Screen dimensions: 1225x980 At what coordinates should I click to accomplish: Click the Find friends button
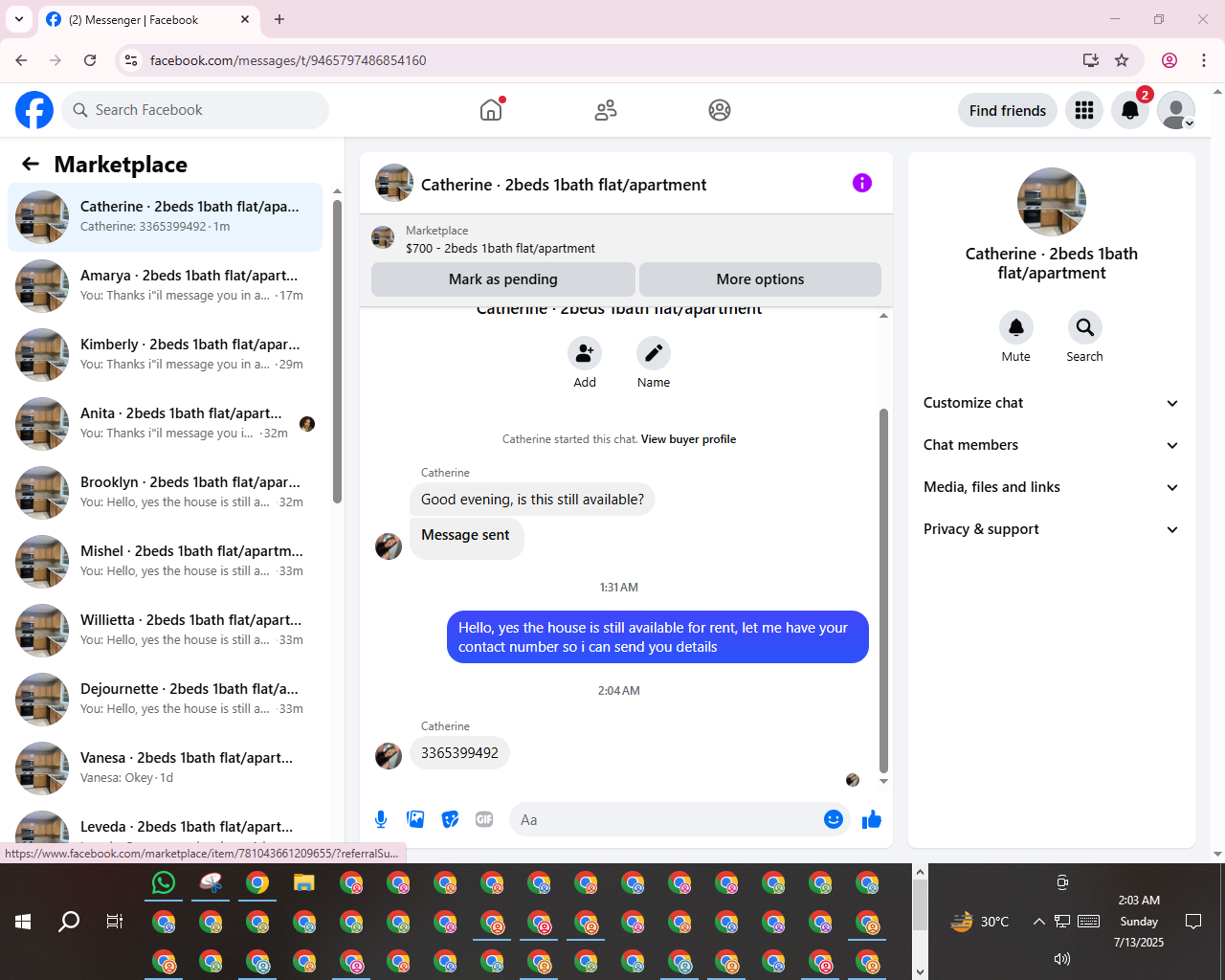pos(1008,110)
